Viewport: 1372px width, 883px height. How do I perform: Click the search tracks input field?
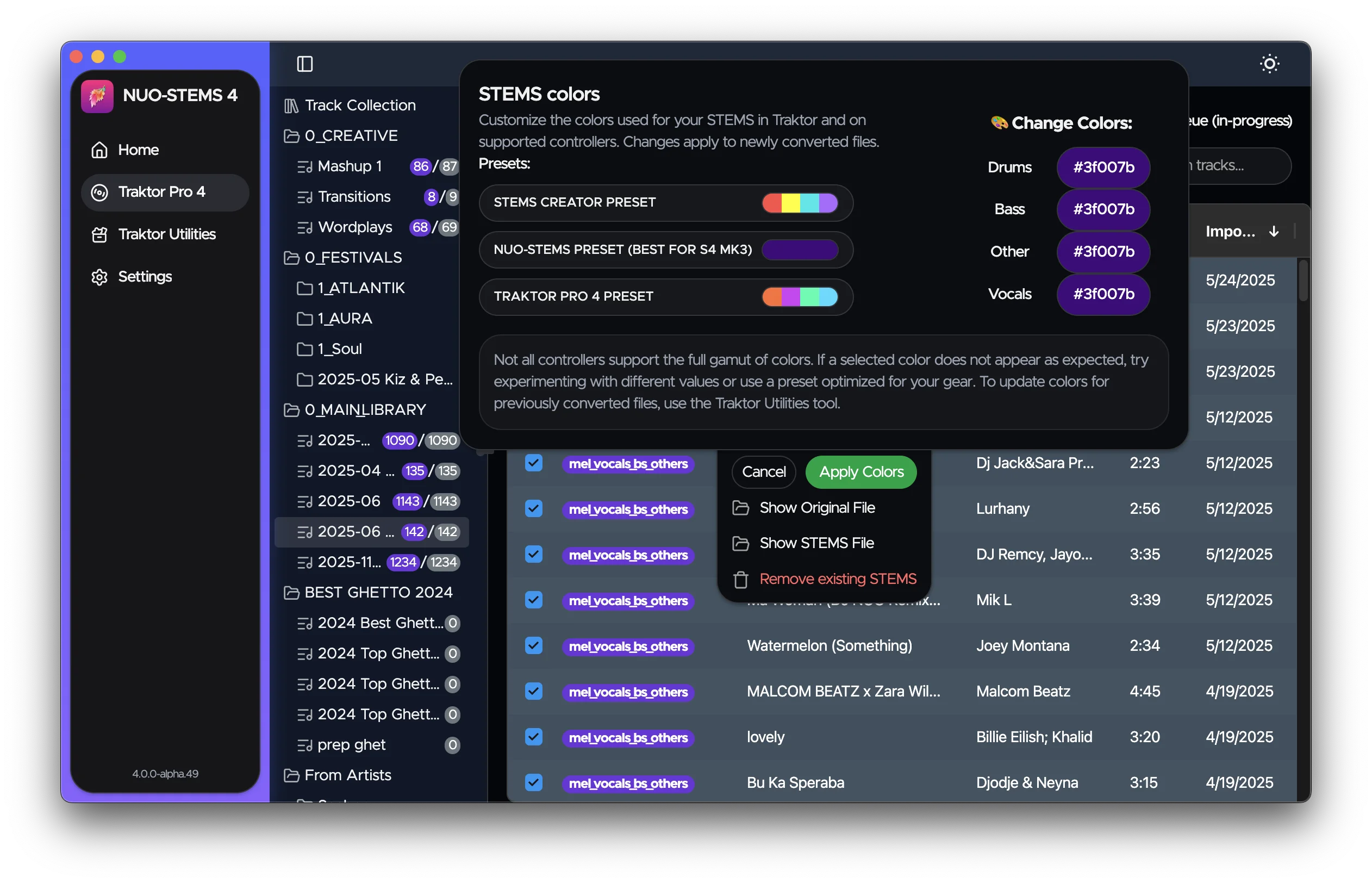[1238, 166]
